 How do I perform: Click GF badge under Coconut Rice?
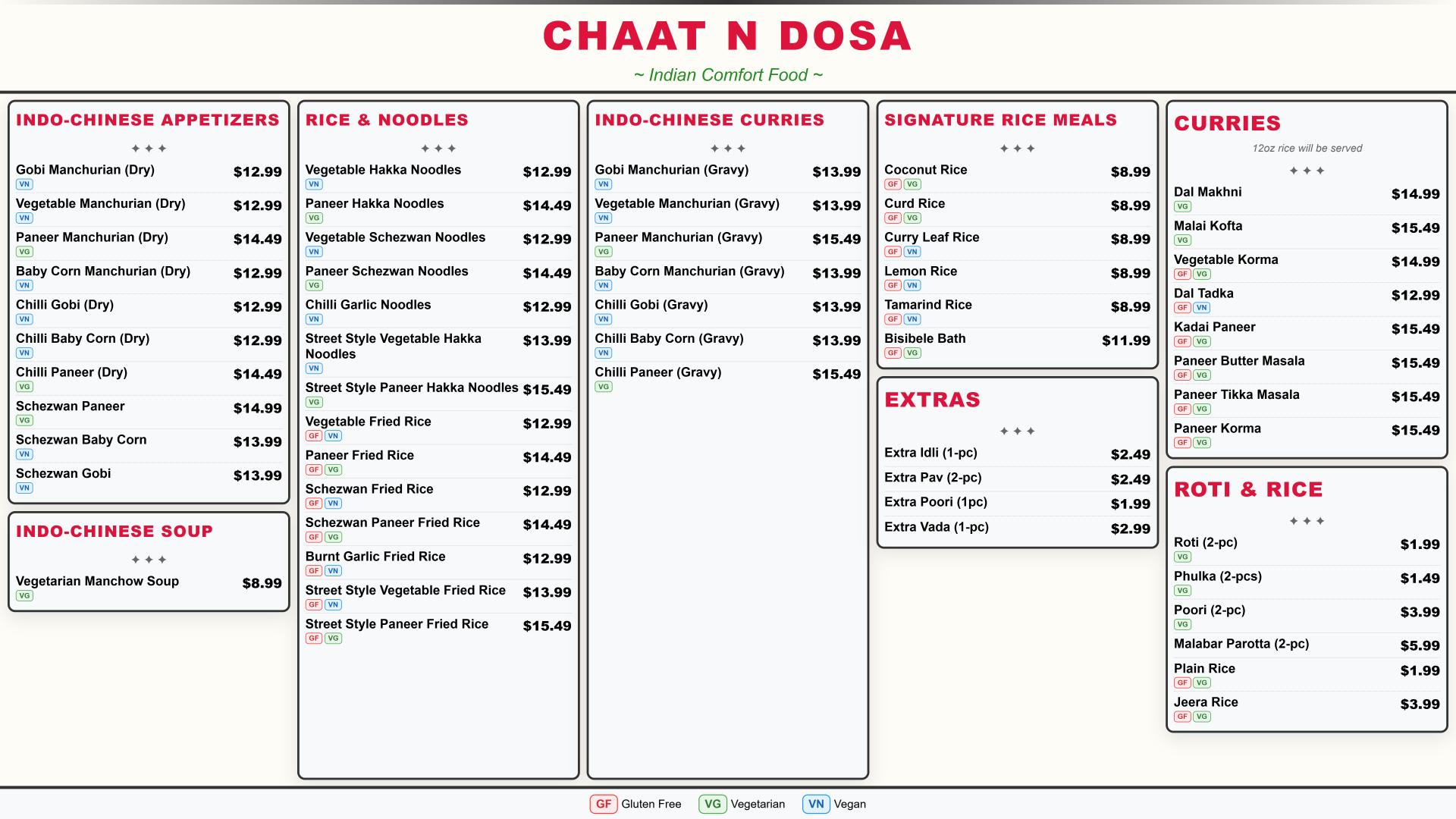893,184
